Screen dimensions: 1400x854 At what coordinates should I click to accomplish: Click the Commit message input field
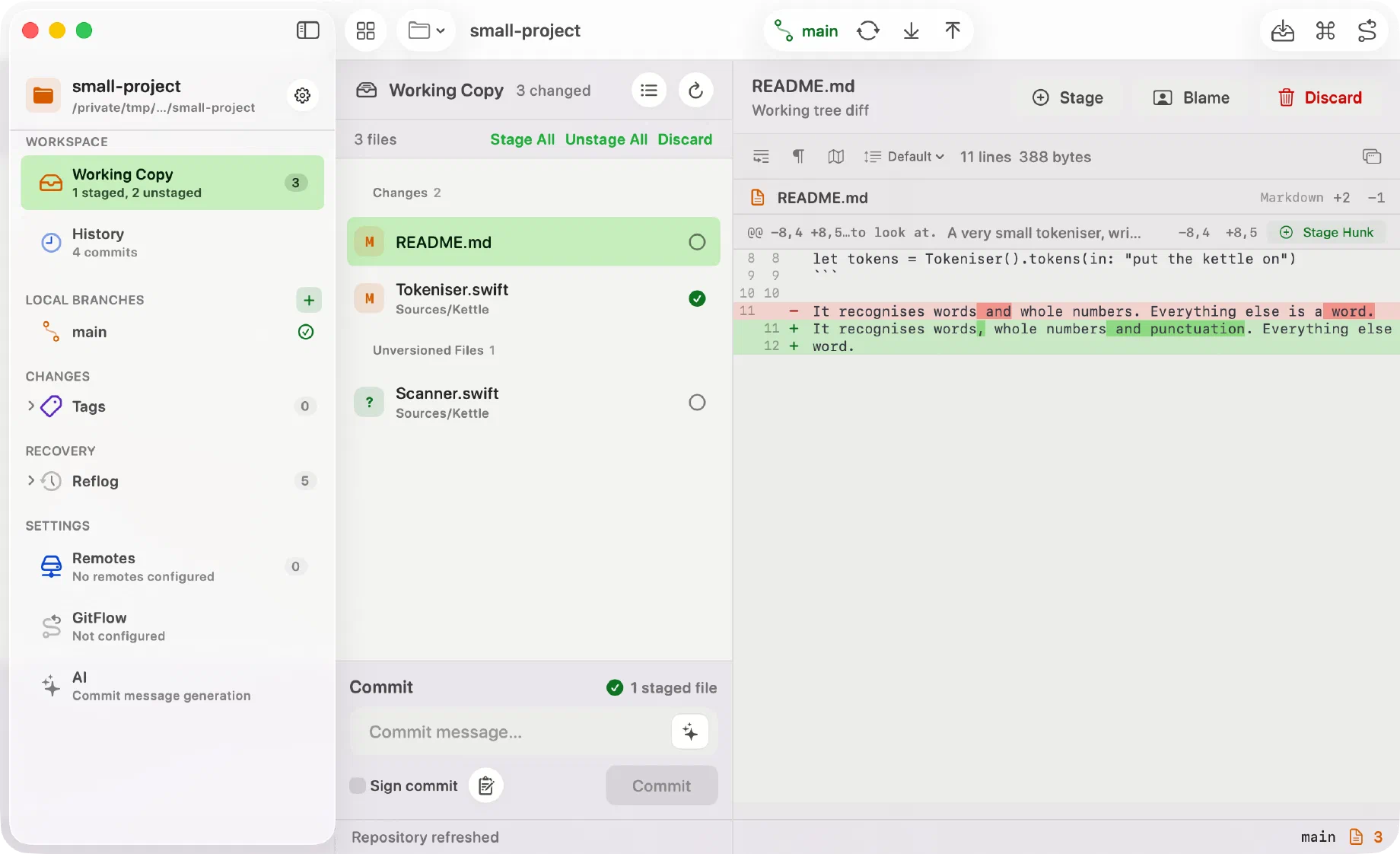(510, 731)
